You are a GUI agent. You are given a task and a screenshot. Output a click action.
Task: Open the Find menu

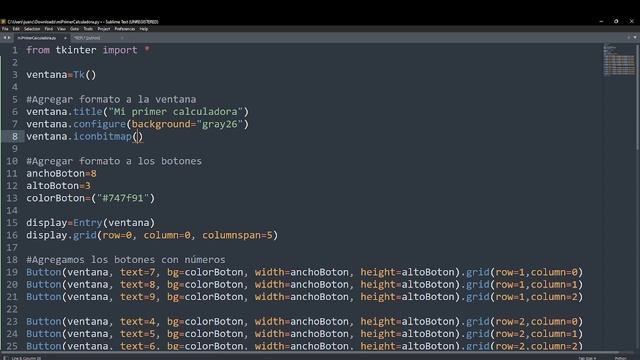tap(49, 29)
